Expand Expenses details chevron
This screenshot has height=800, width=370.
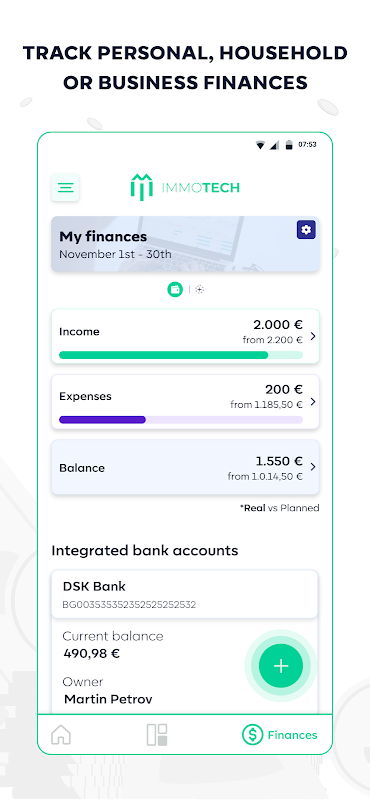pos(313,402)
